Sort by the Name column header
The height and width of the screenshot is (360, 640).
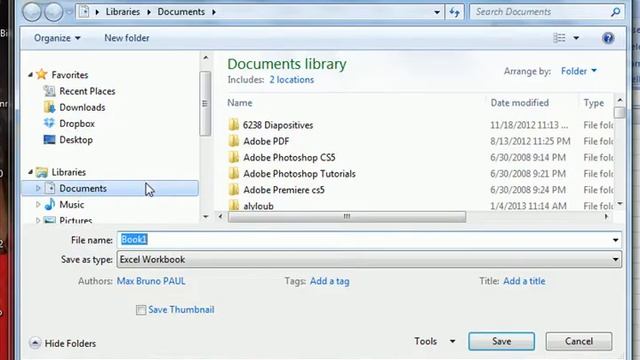pyautogui.click(x=240, y=103)
